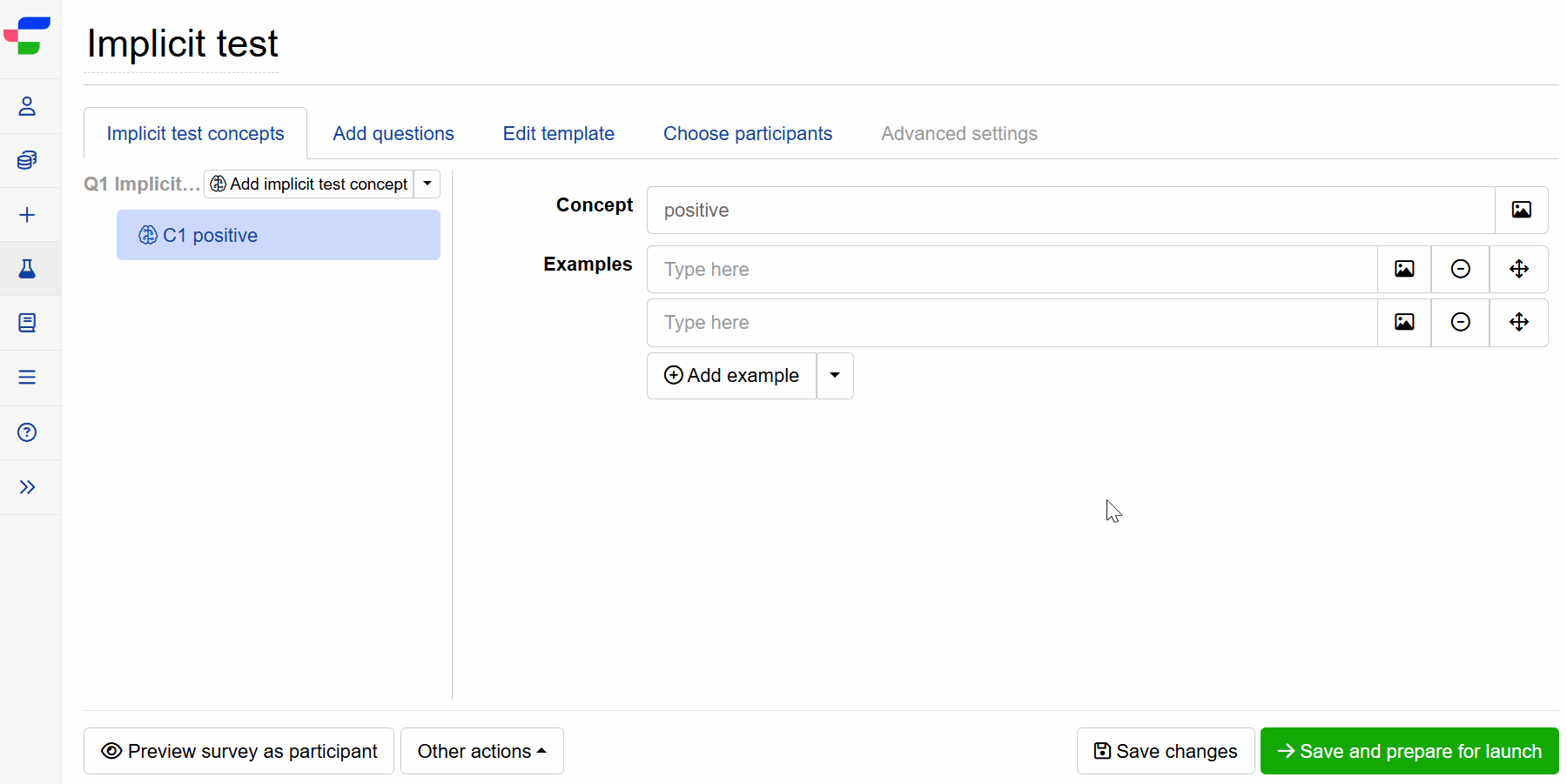Screen dimensions: 1567x784
Task: Click the first Examples text field
Action: [1012, 270]
